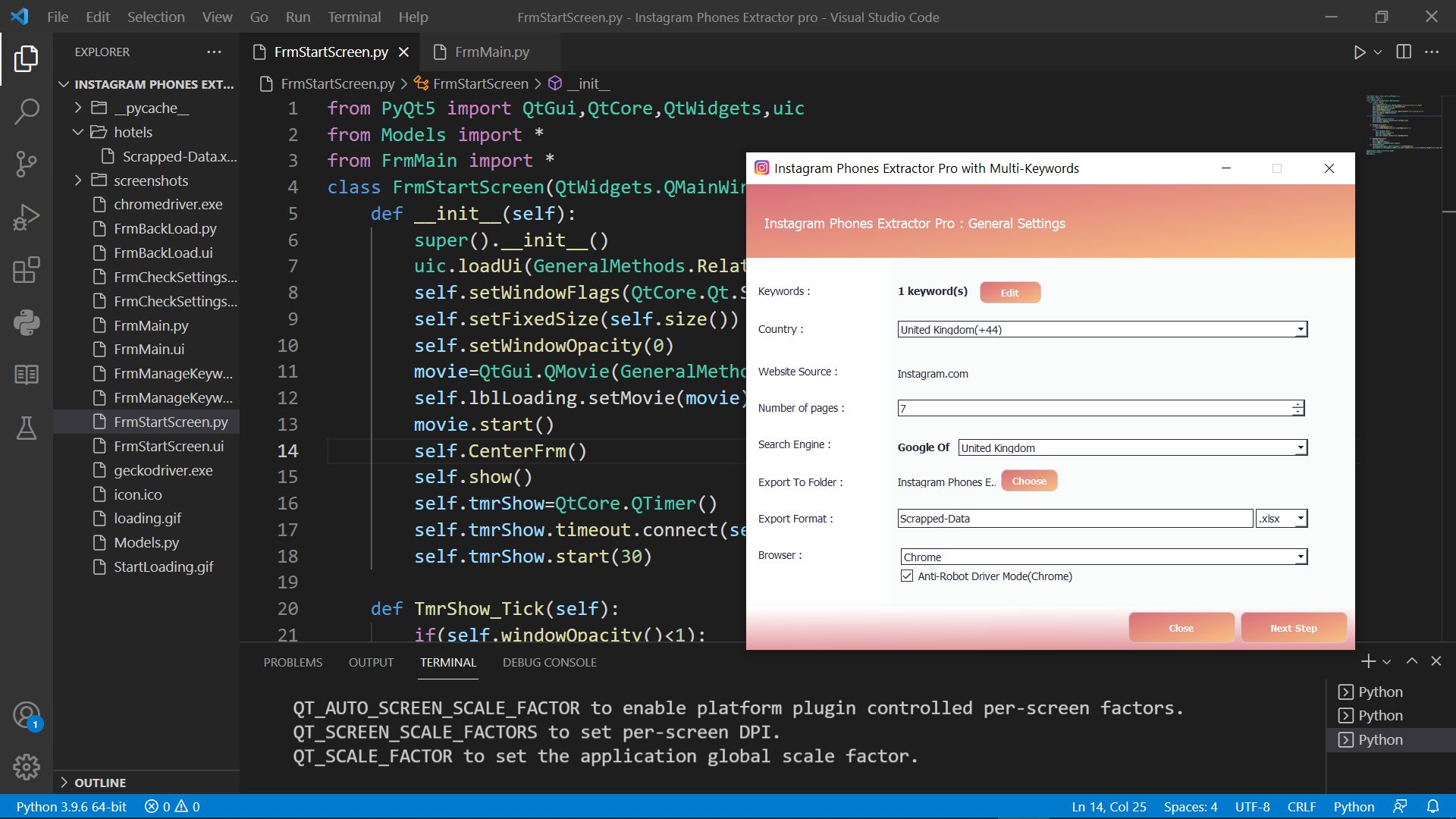The height and width of the screenshot is (819, 1456).
Task: Click Ln 14, Col 25 cursor position
Action: click(1109, 807)
